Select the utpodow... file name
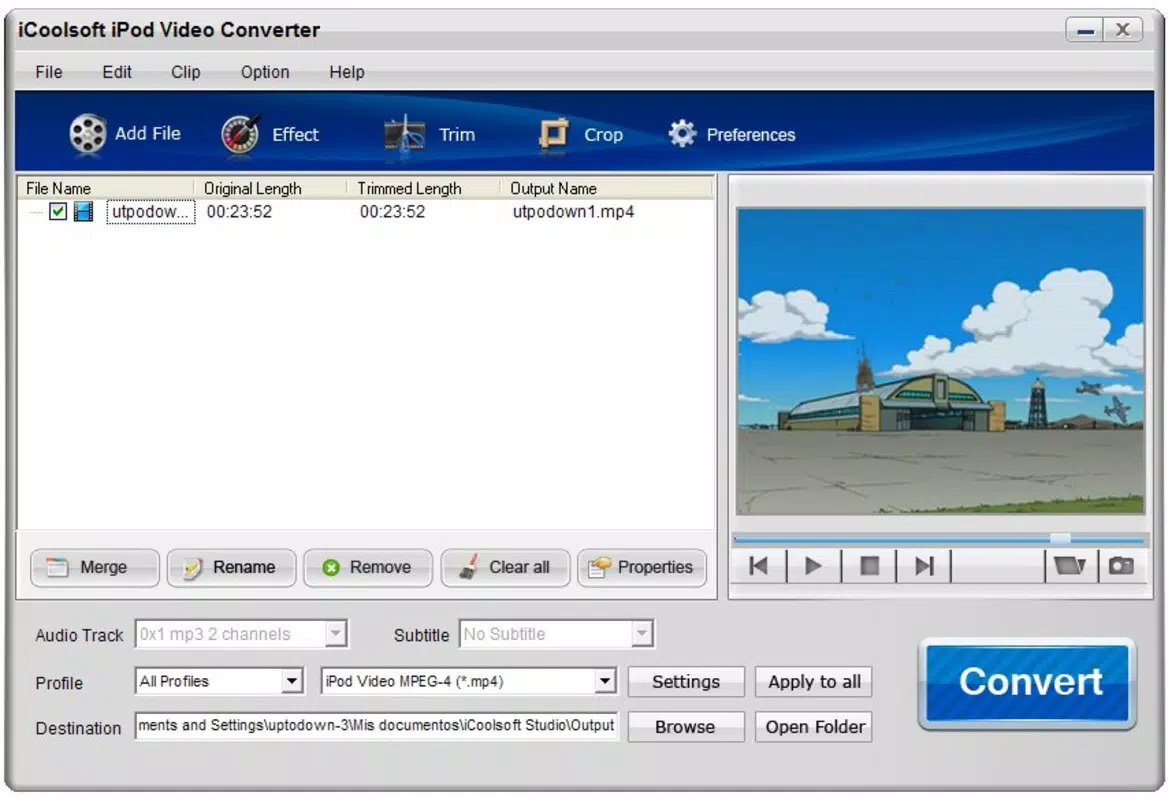Screen dimensions: 1172x800 [x=150, y=212]
